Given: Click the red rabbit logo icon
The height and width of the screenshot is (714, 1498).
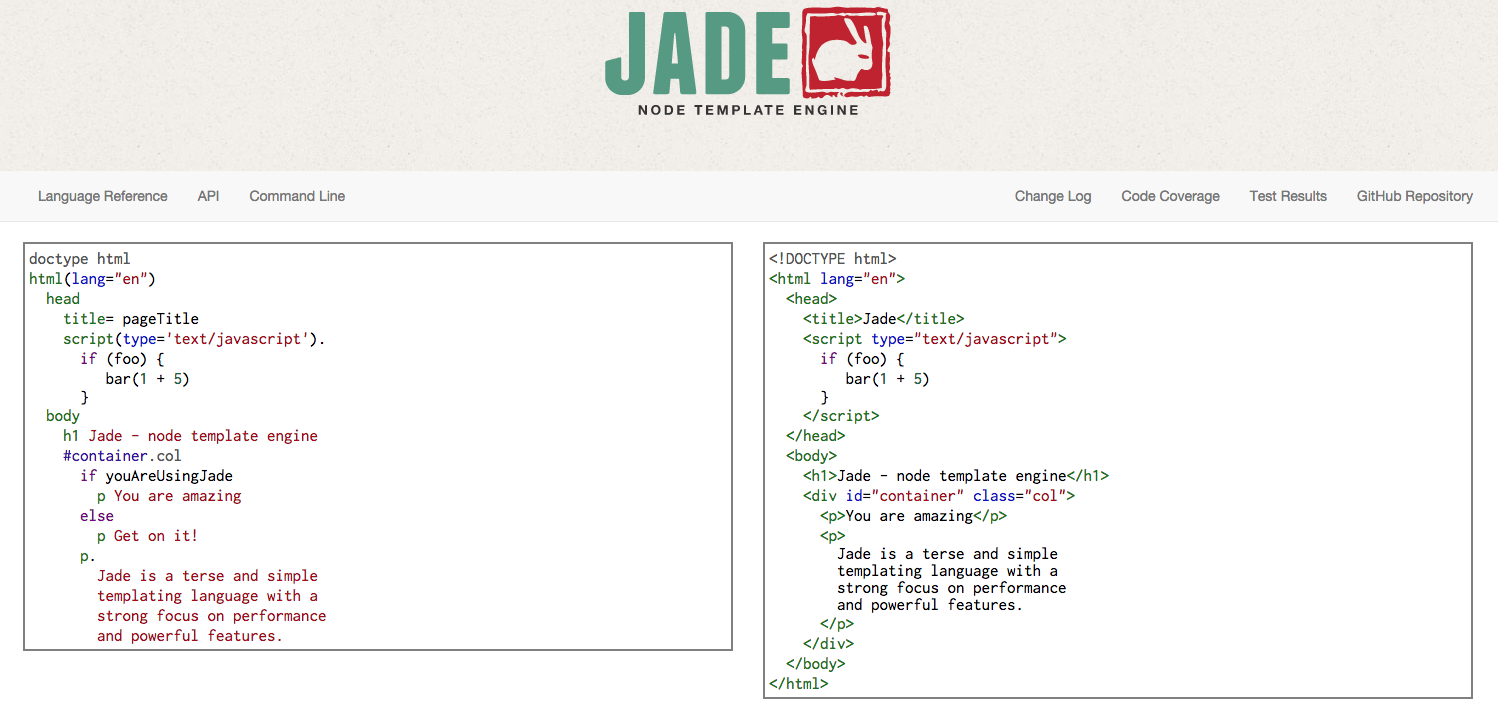Looking at the screenshot, I should (844, 55).
